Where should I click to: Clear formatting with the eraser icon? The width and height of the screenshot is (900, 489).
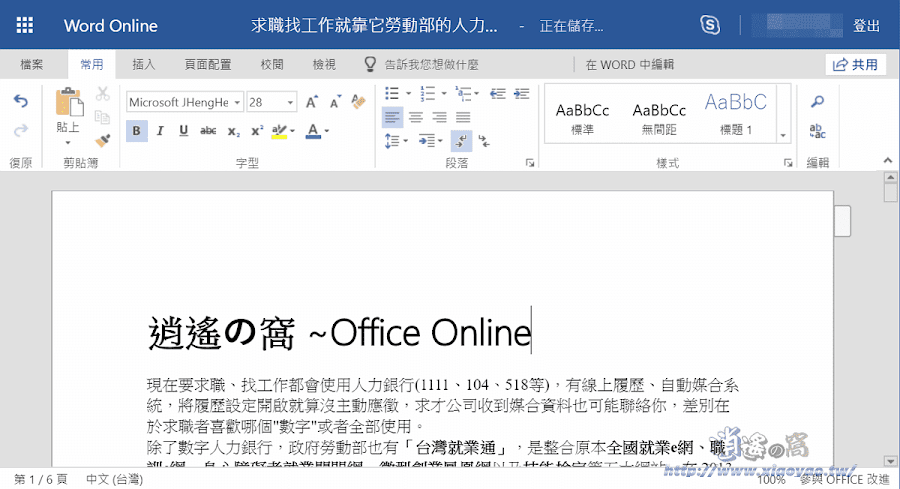tap(359, 102)
